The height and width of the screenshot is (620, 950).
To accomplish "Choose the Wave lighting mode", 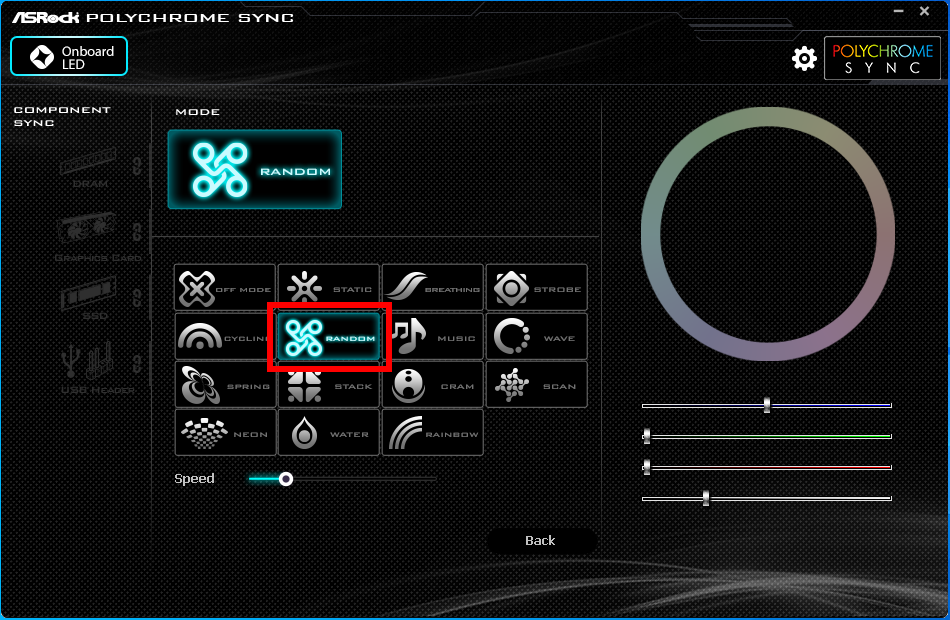I will [537, 336].
